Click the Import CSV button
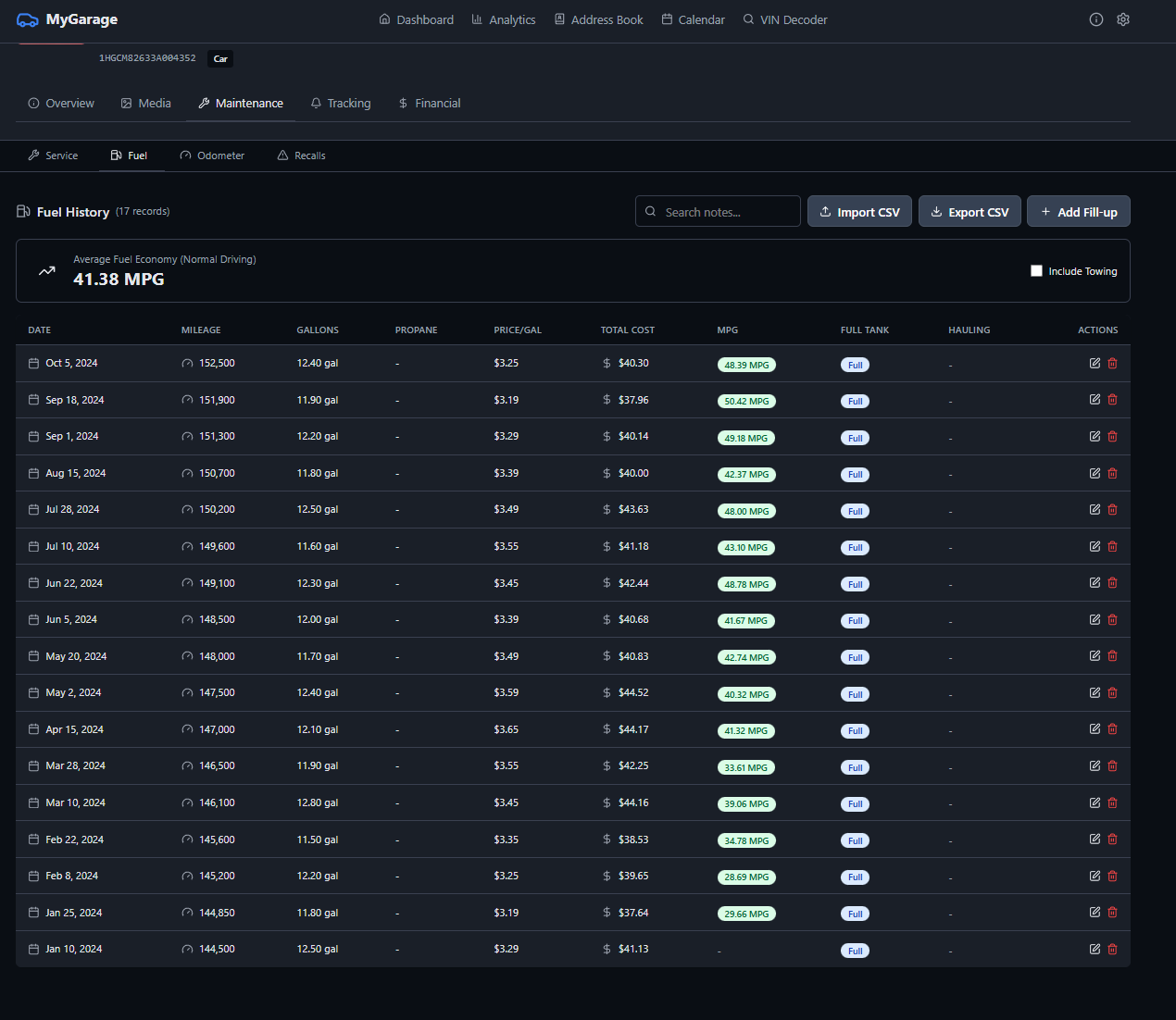The height and width of the screenshot is (1020, 1176). [x=859, y=212]
